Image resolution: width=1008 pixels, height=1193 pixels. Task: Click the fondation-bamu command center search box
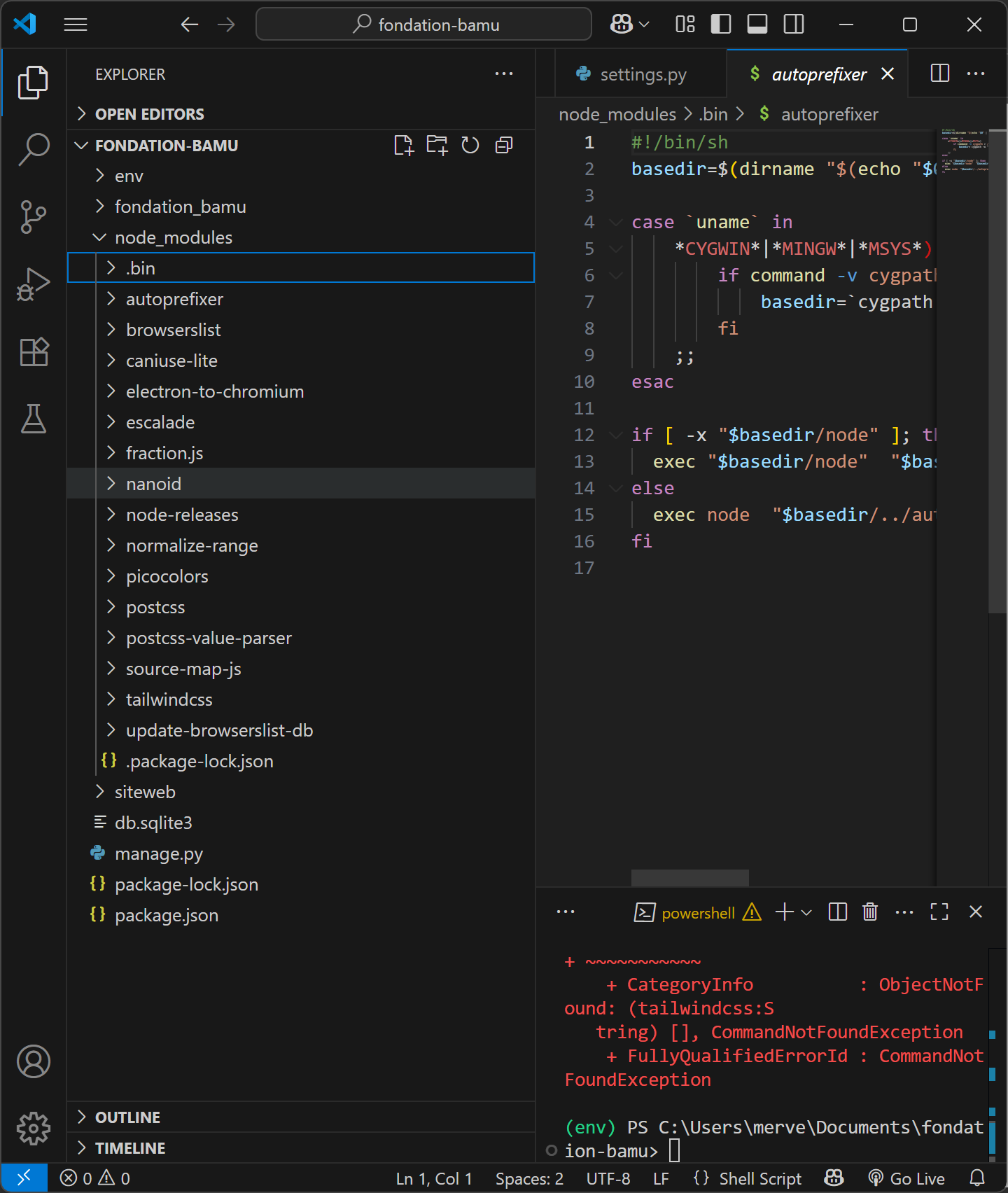point(424,25)
